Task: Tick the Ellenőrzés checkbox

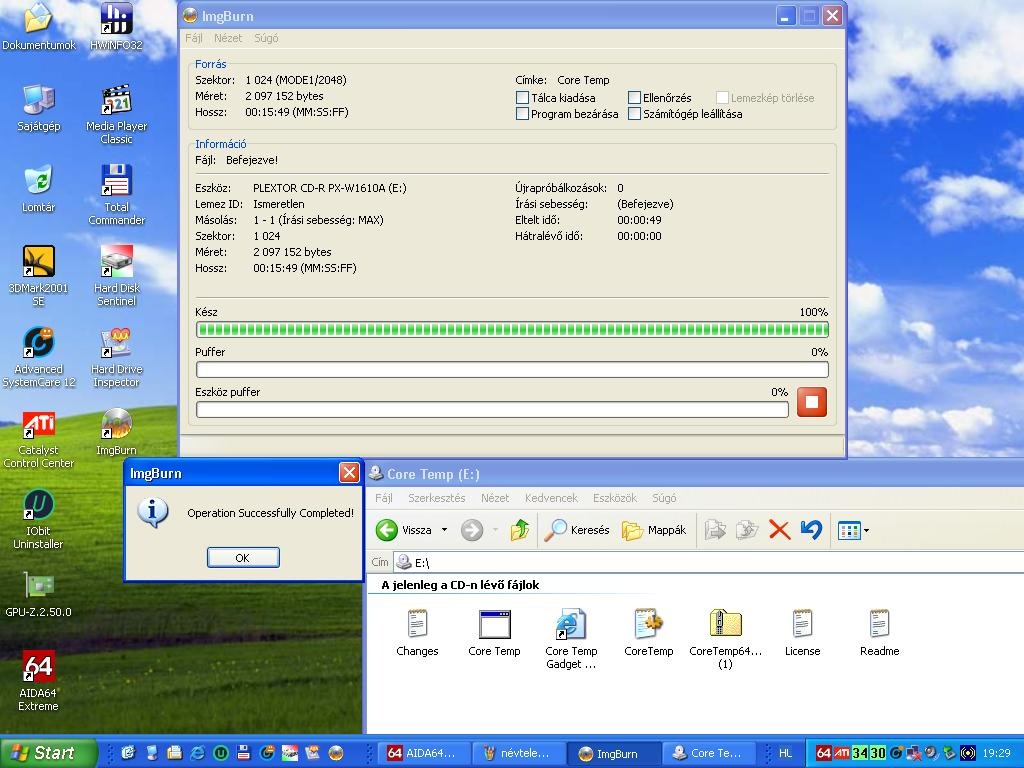Action: point(634,98)
